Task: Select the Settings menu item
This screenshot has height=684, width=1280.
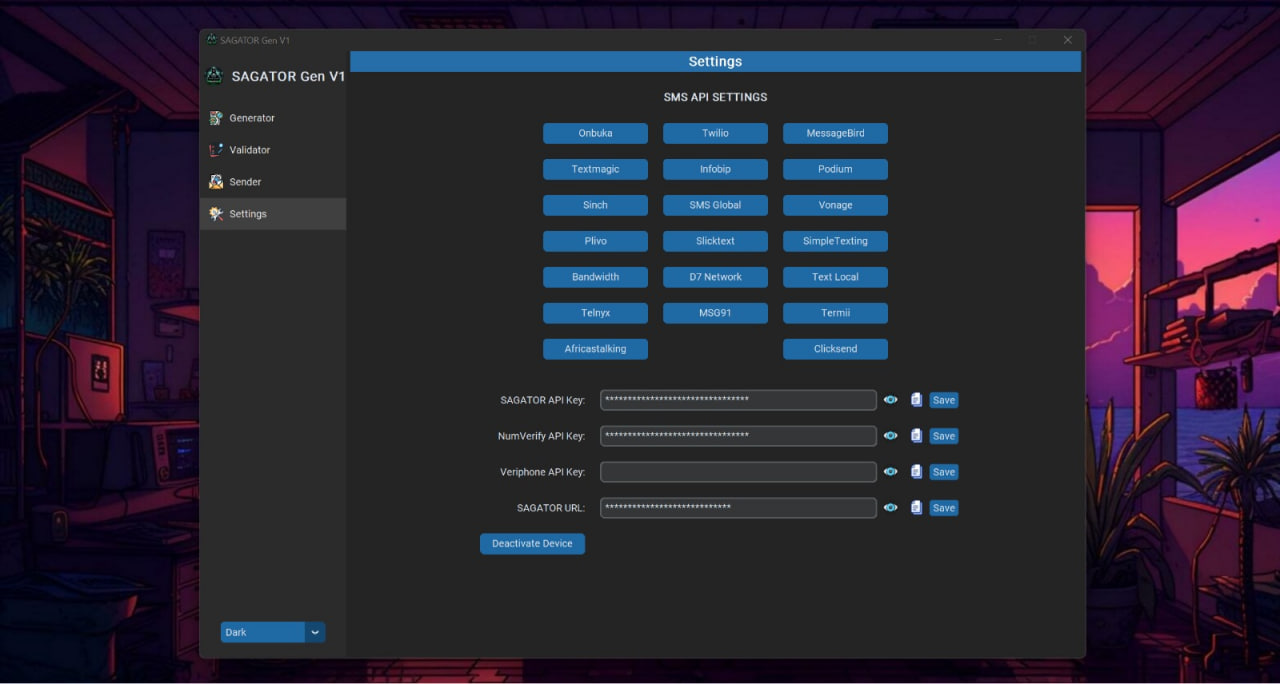Action: click(x=273, y=214)
